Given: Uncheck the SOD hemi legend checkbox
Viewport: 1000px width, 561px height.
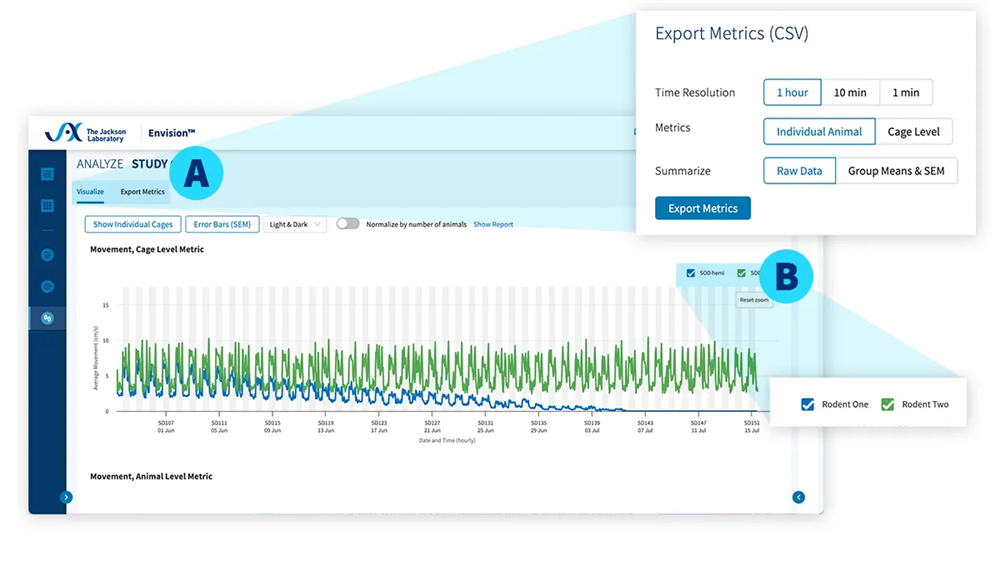Looking at the screenshot, I should coord(690,273).
